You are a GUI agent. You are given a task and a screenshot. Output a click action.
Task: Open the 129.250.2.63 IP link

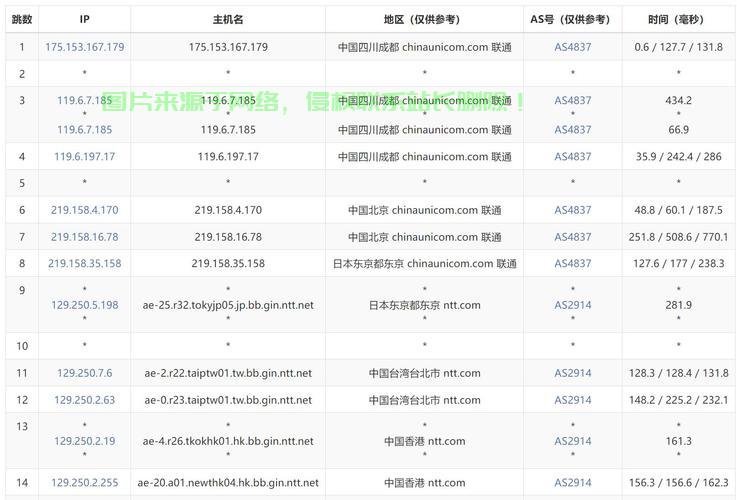click(x=84, y=400)
